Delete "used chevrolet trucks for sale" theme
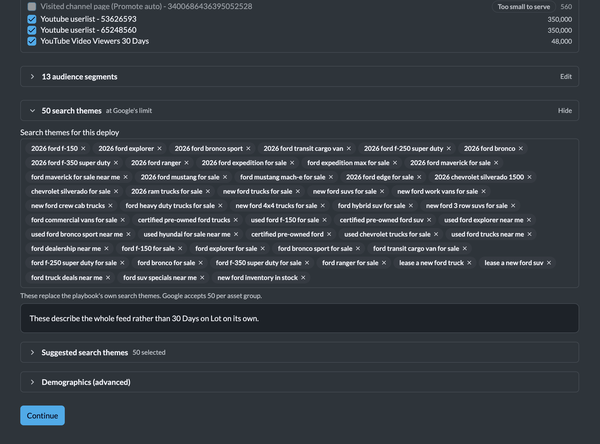The image size is (600, 444). [436, 234]
